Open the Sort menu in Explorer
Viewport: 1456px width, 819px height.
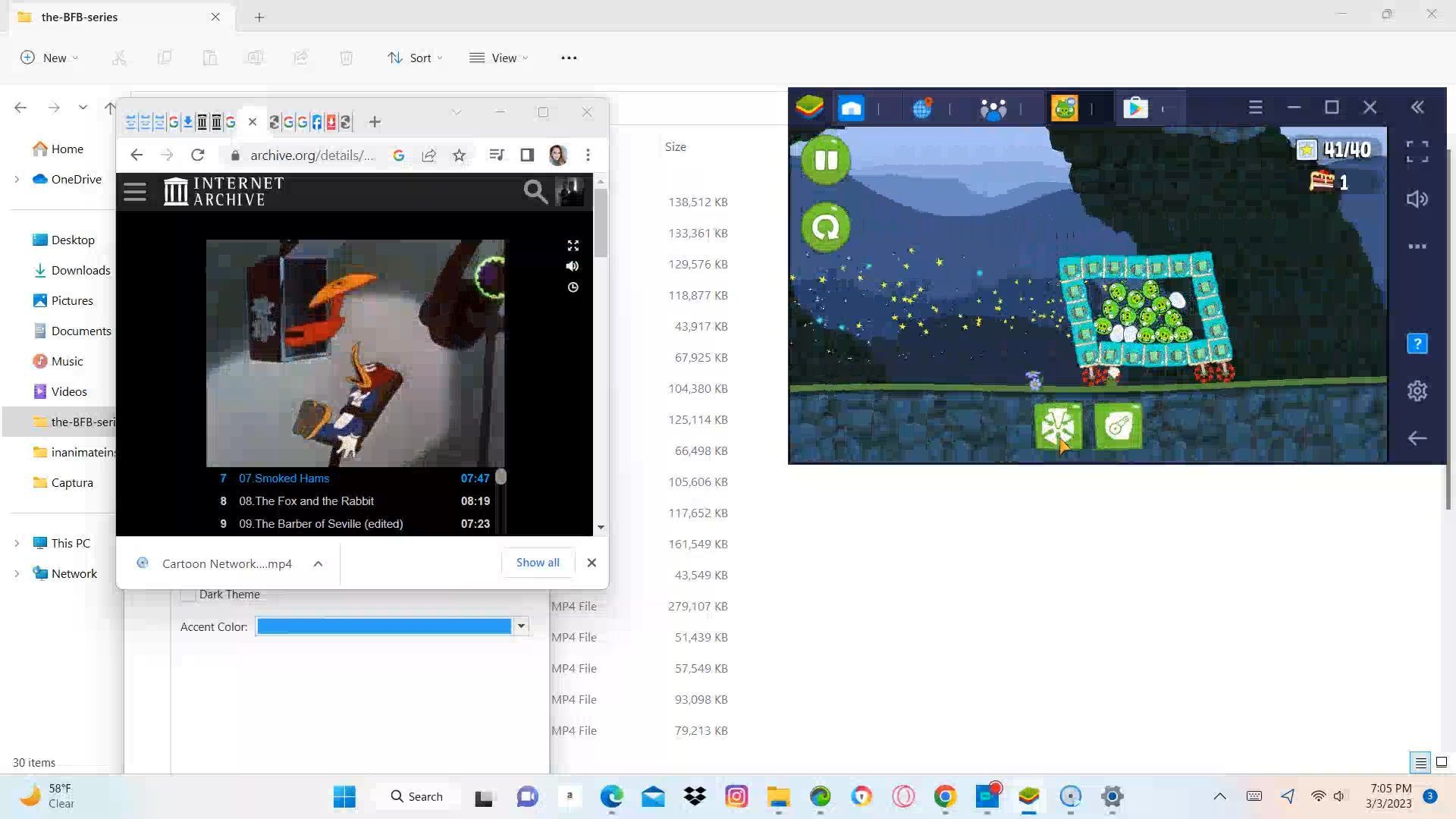[x=416, y=58]
